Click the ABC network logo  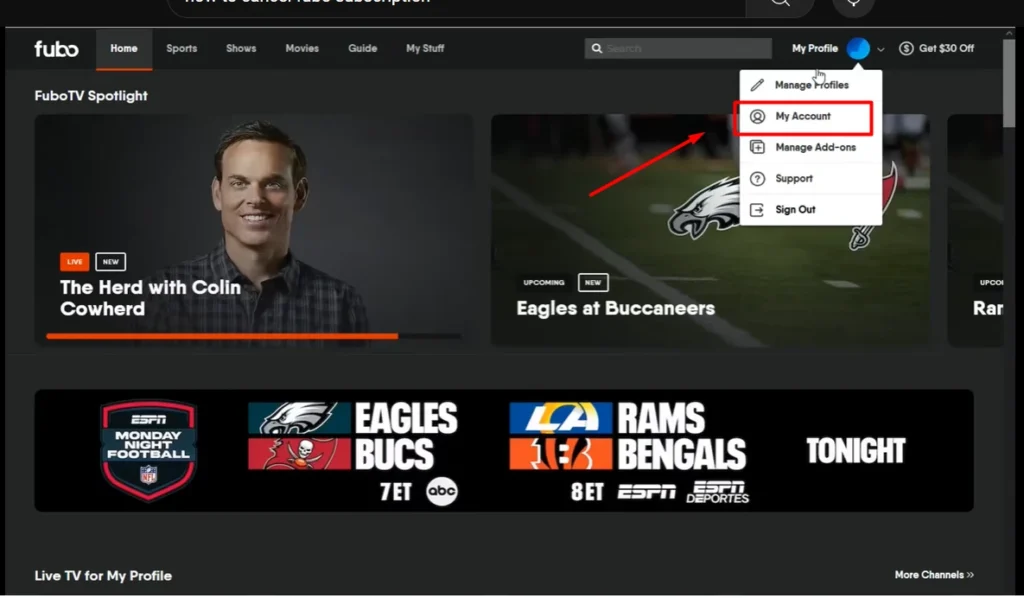[442, 492]
